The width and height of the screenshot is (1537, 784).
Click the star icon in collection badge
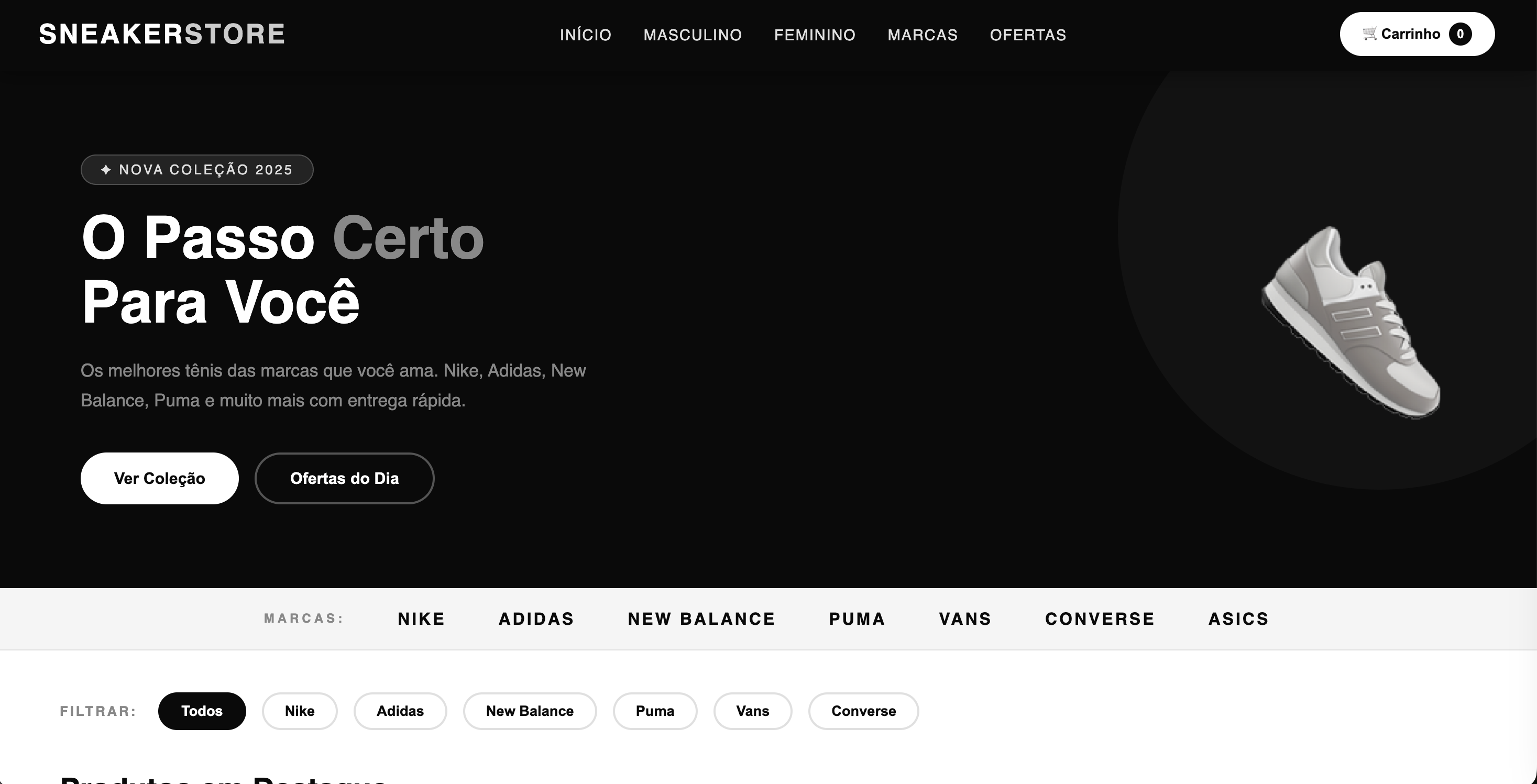(106, 170)
